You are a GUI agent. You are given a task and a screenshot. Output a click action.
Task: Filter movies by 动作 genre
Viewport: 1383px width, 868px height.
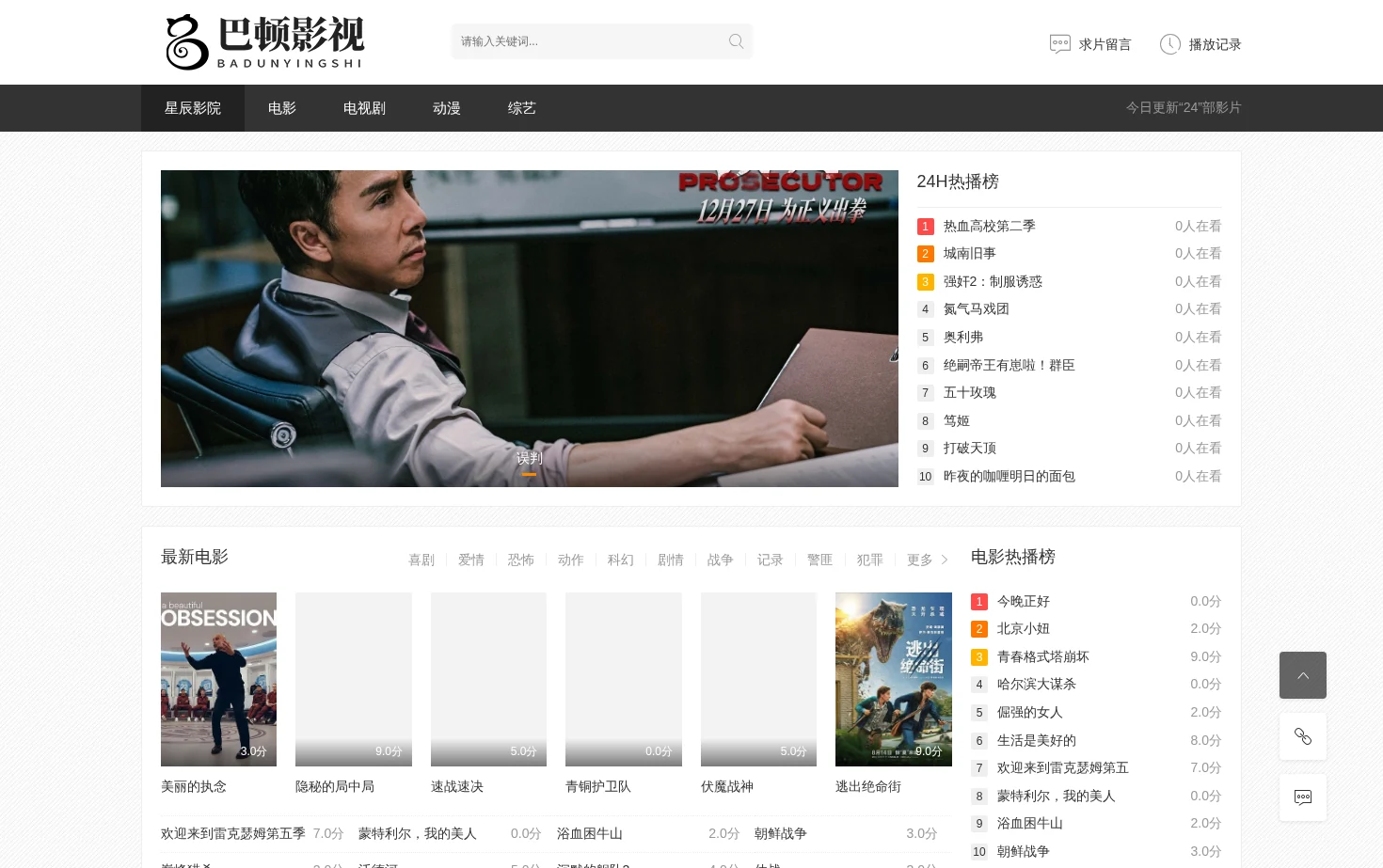pos(571,560)
